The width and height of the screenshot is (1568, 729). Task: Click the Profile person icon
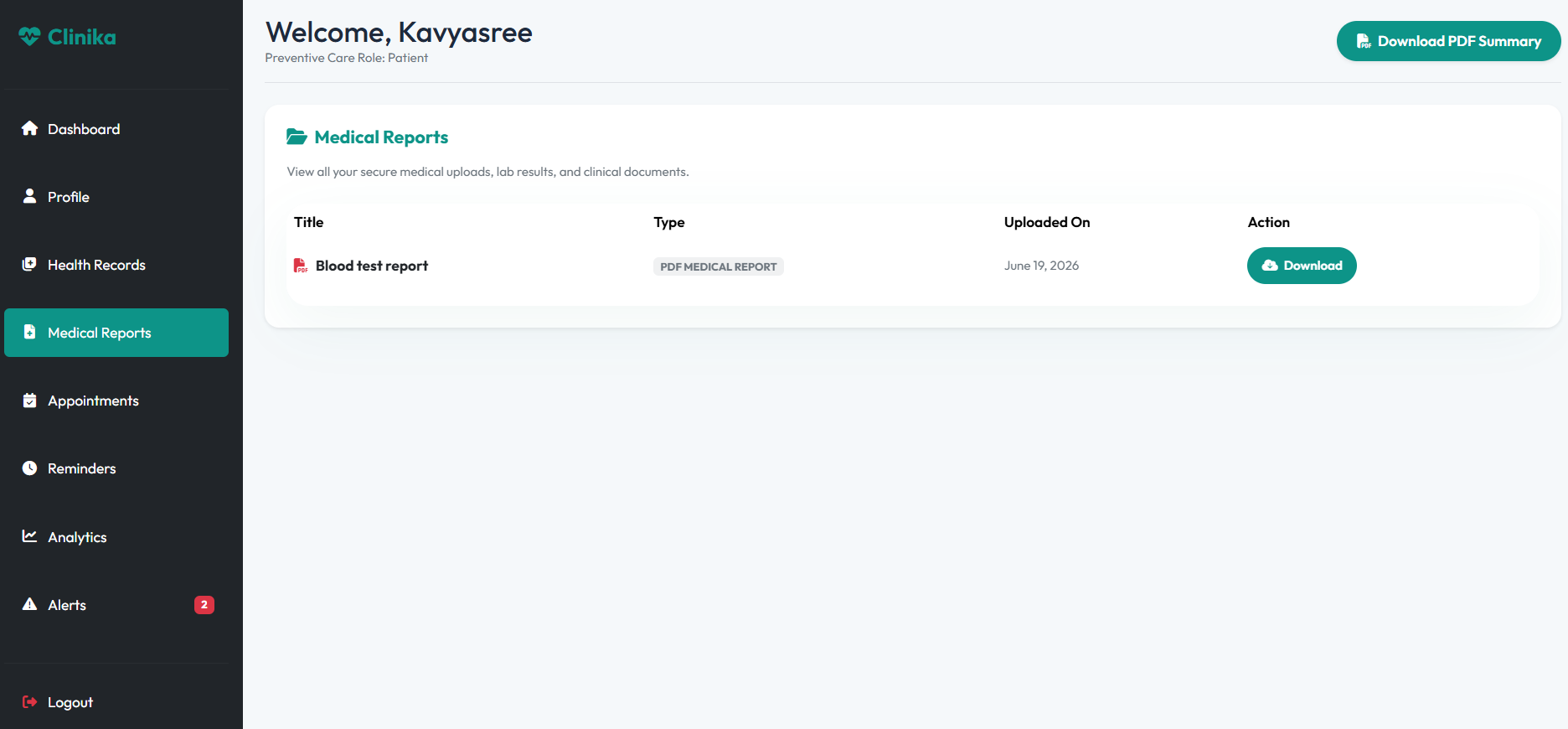click(x=29, y=196)
